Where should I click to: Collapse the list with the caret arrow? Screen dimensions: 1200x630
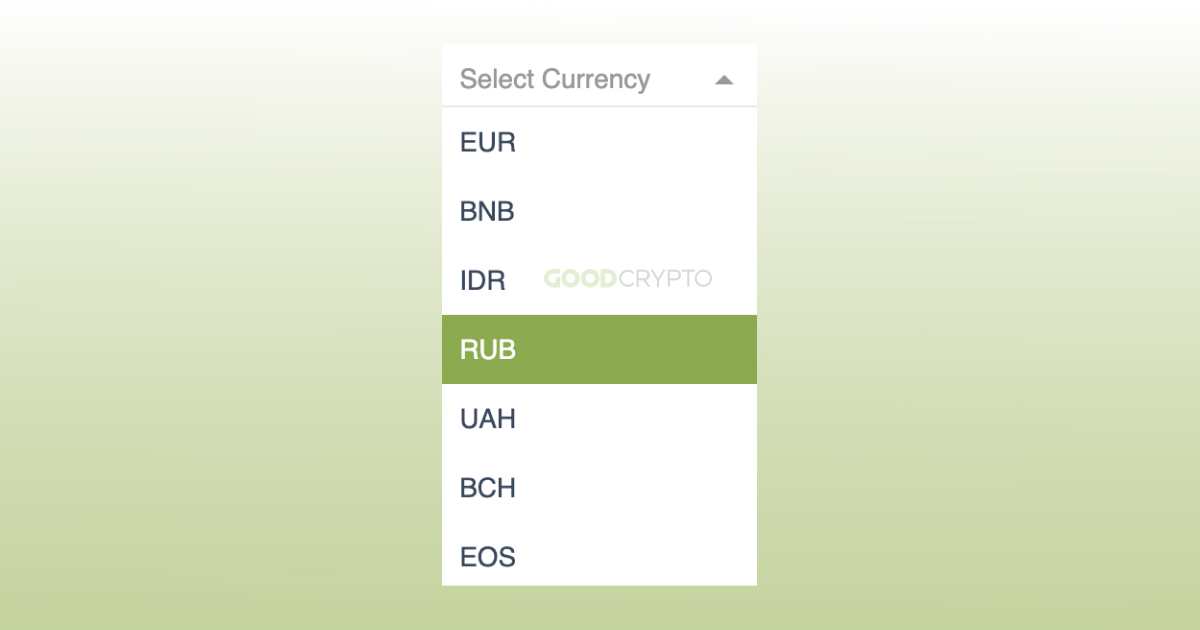(x=725, y=80)
